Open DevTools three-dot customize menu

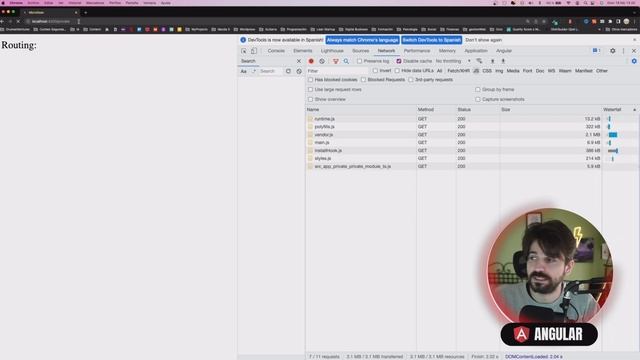623,51
